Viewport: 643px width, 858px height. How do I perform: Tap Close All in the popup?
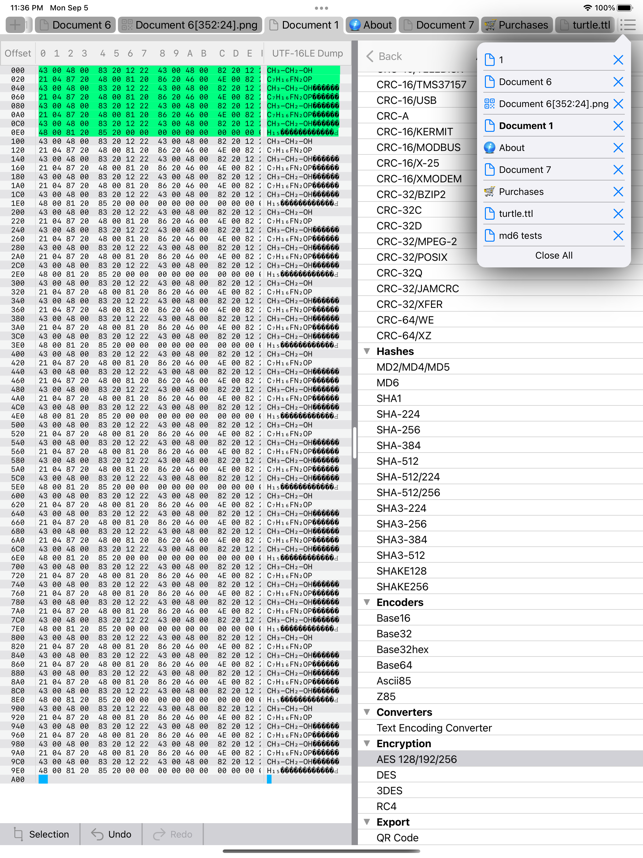[554, 256]
